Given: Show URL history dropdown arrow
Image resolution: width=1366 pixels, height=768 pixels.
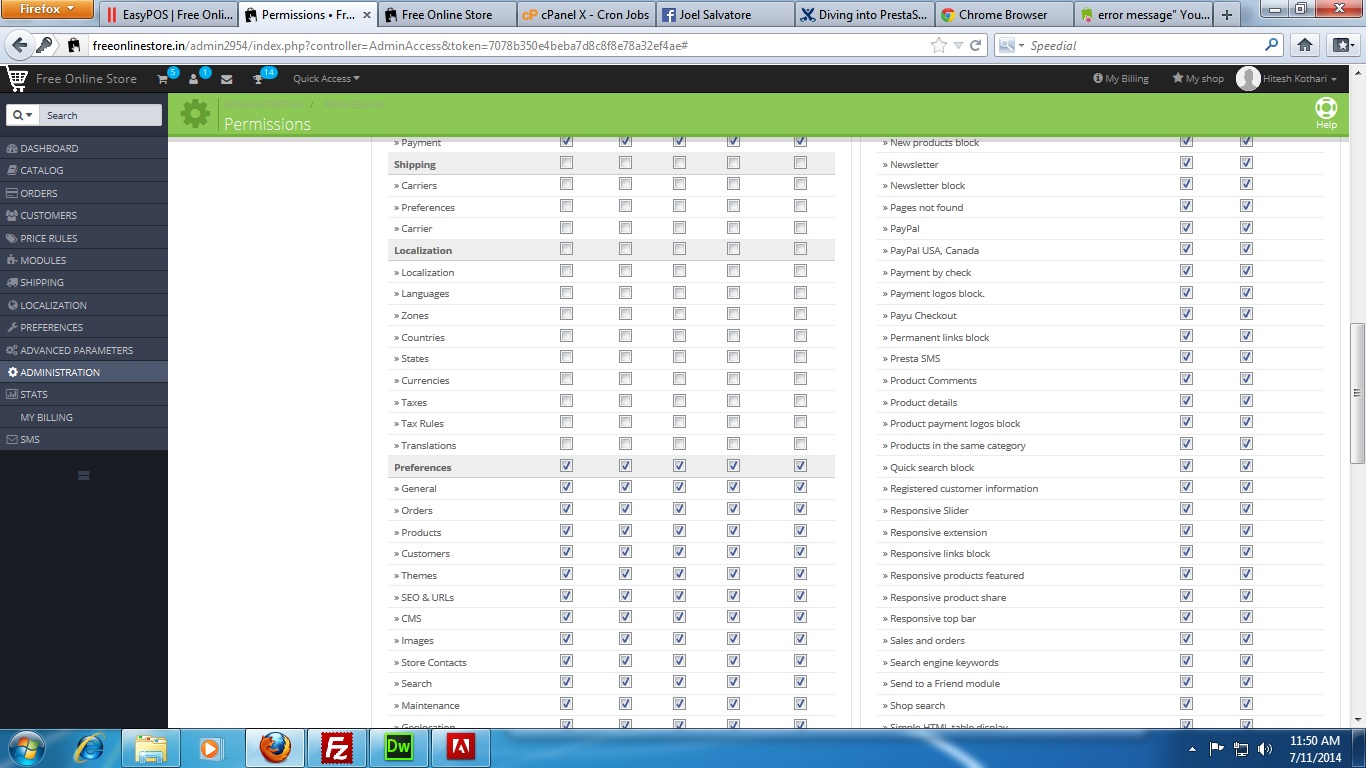Looking at the screenshot, I should [958, 45].
